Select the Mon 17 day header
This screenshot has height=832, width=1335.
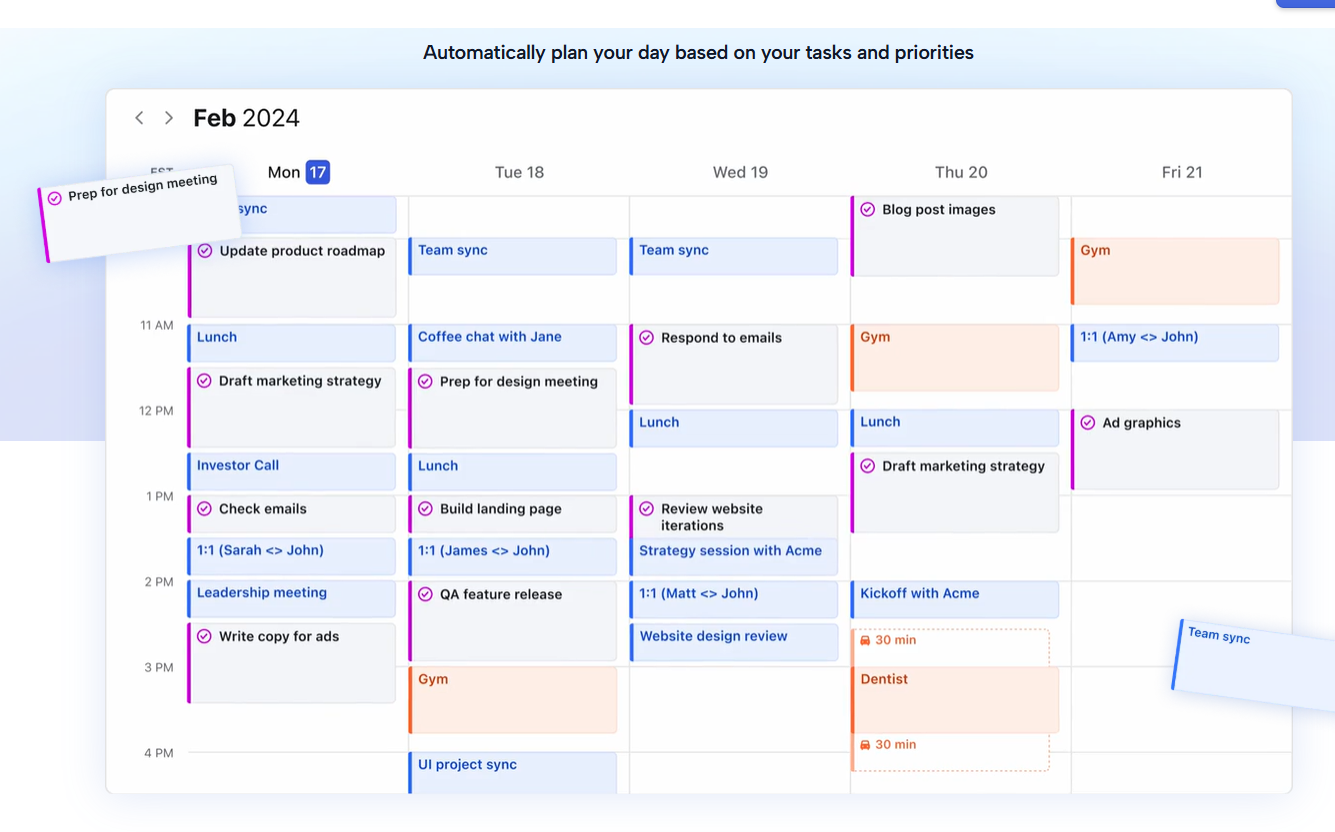click(x=298, y=172)
